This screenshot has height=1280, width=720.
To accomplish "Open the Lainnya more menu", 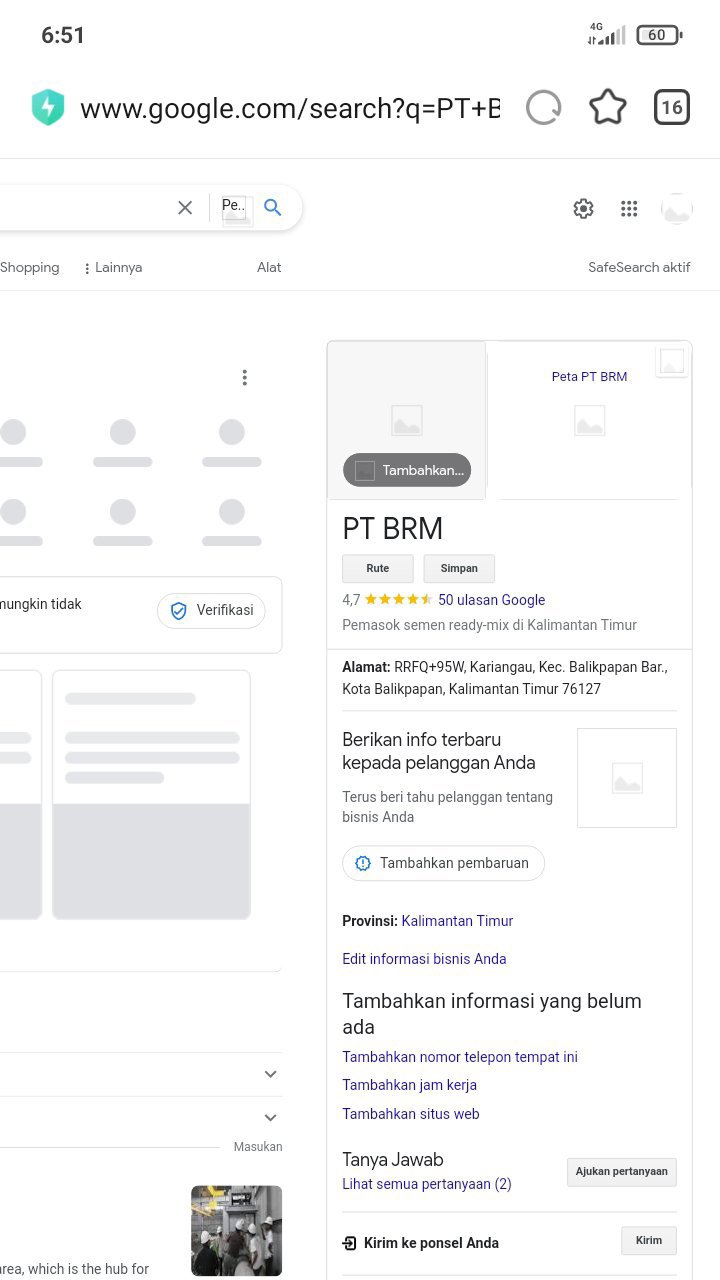I will (x=113, y=268).
